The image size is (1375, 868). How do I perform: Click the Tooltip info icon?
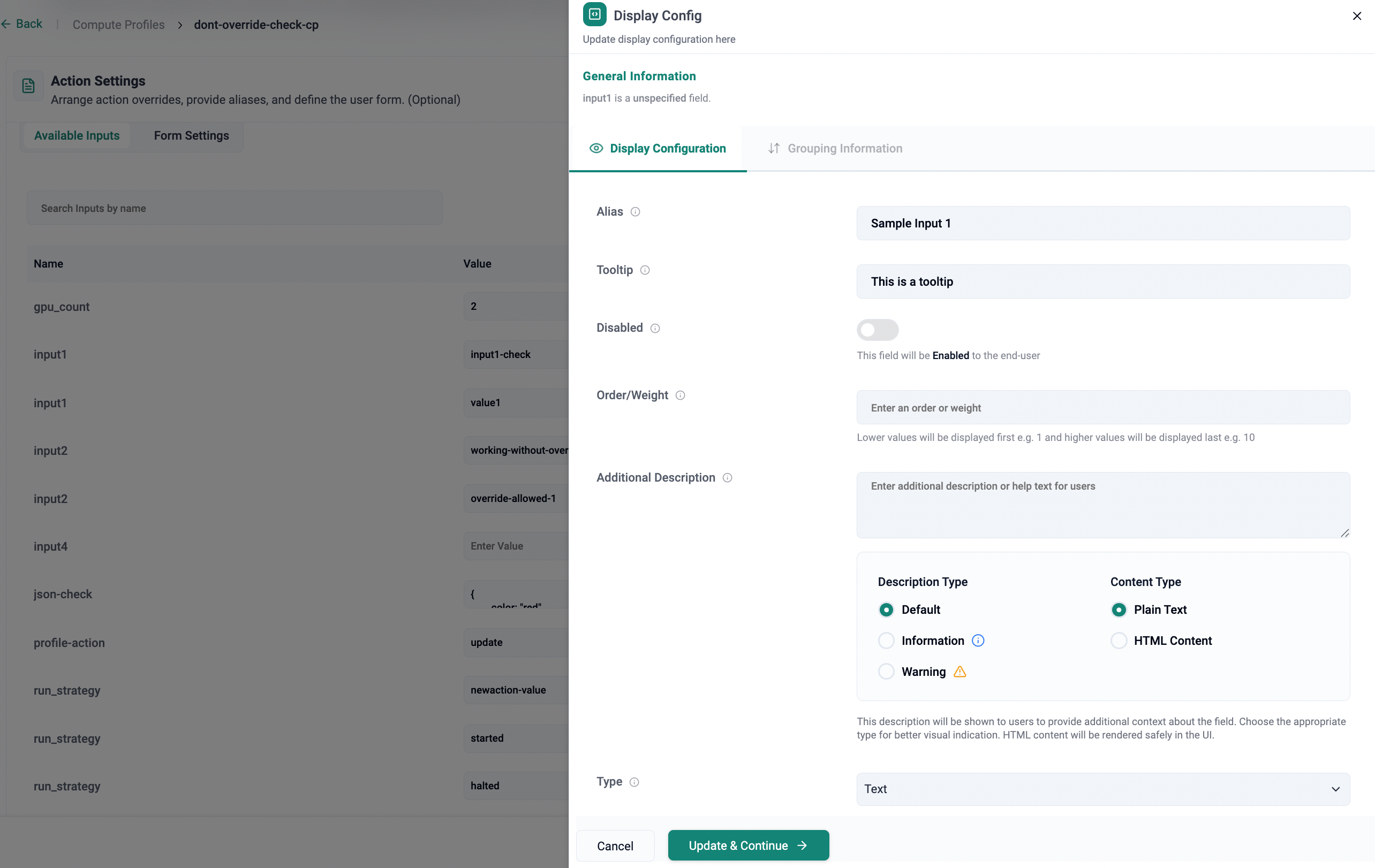645,270
